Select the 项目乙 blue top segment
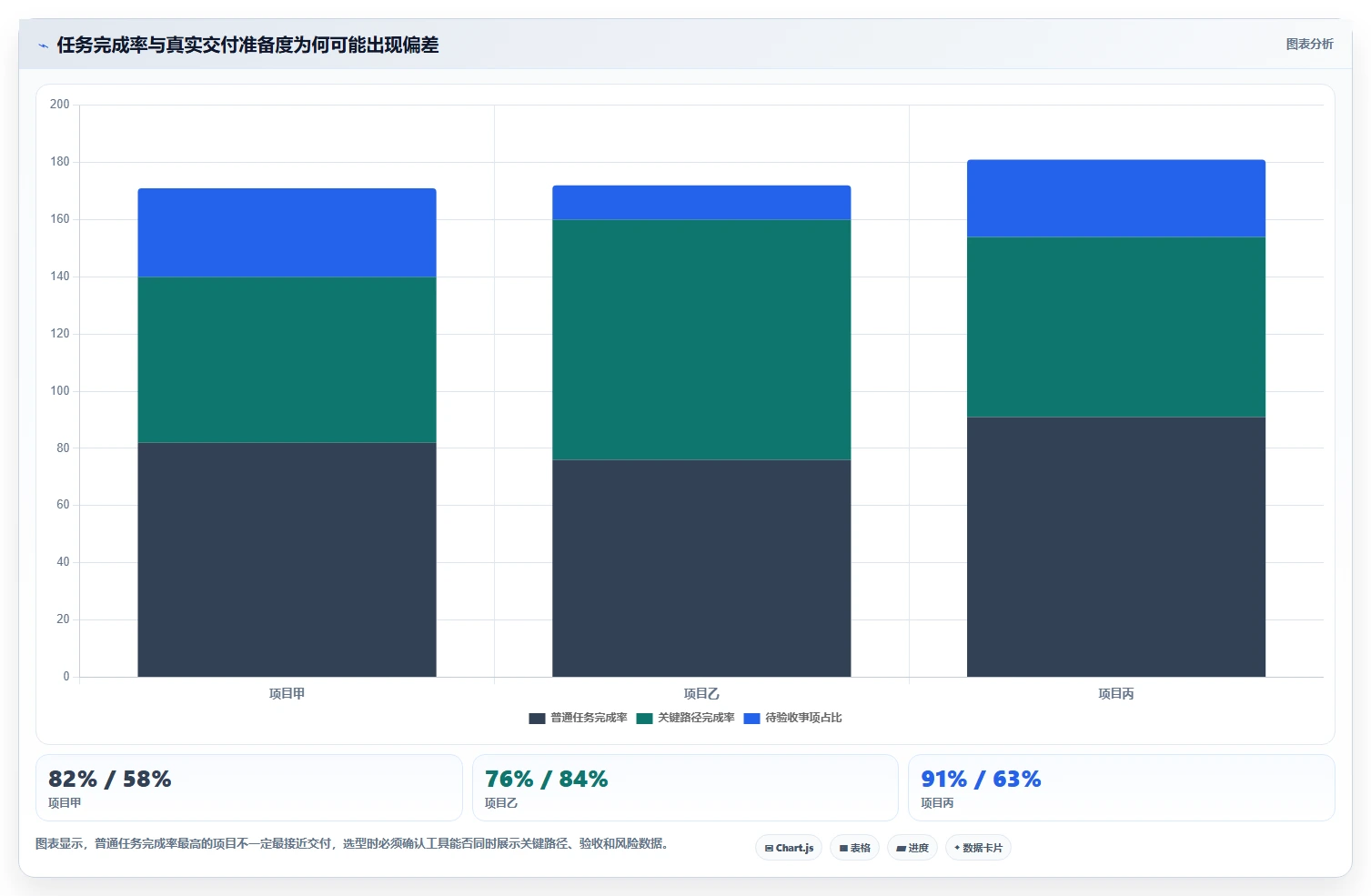1371x896 pixels. click(x=701, y=203)
